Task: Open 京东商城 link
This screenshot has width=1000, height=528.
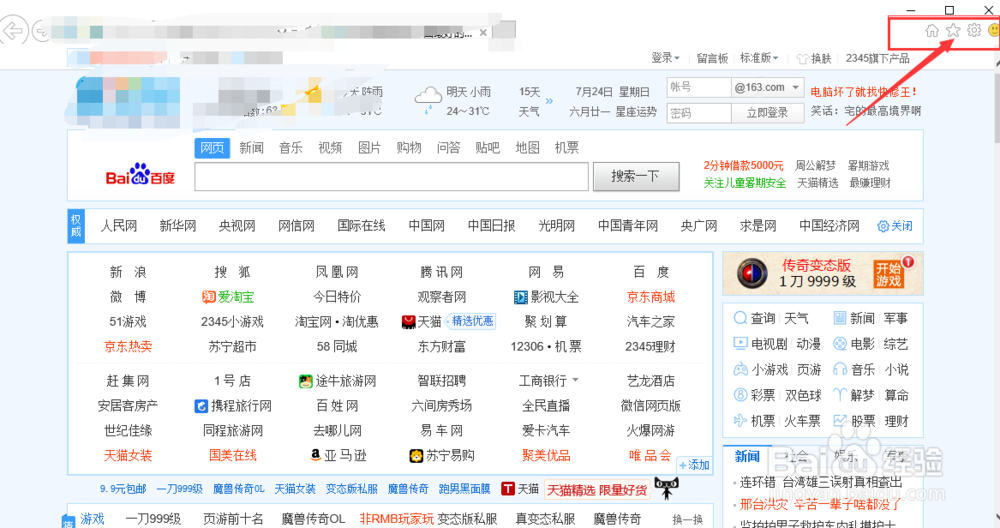Action: (x=651, y=297)
